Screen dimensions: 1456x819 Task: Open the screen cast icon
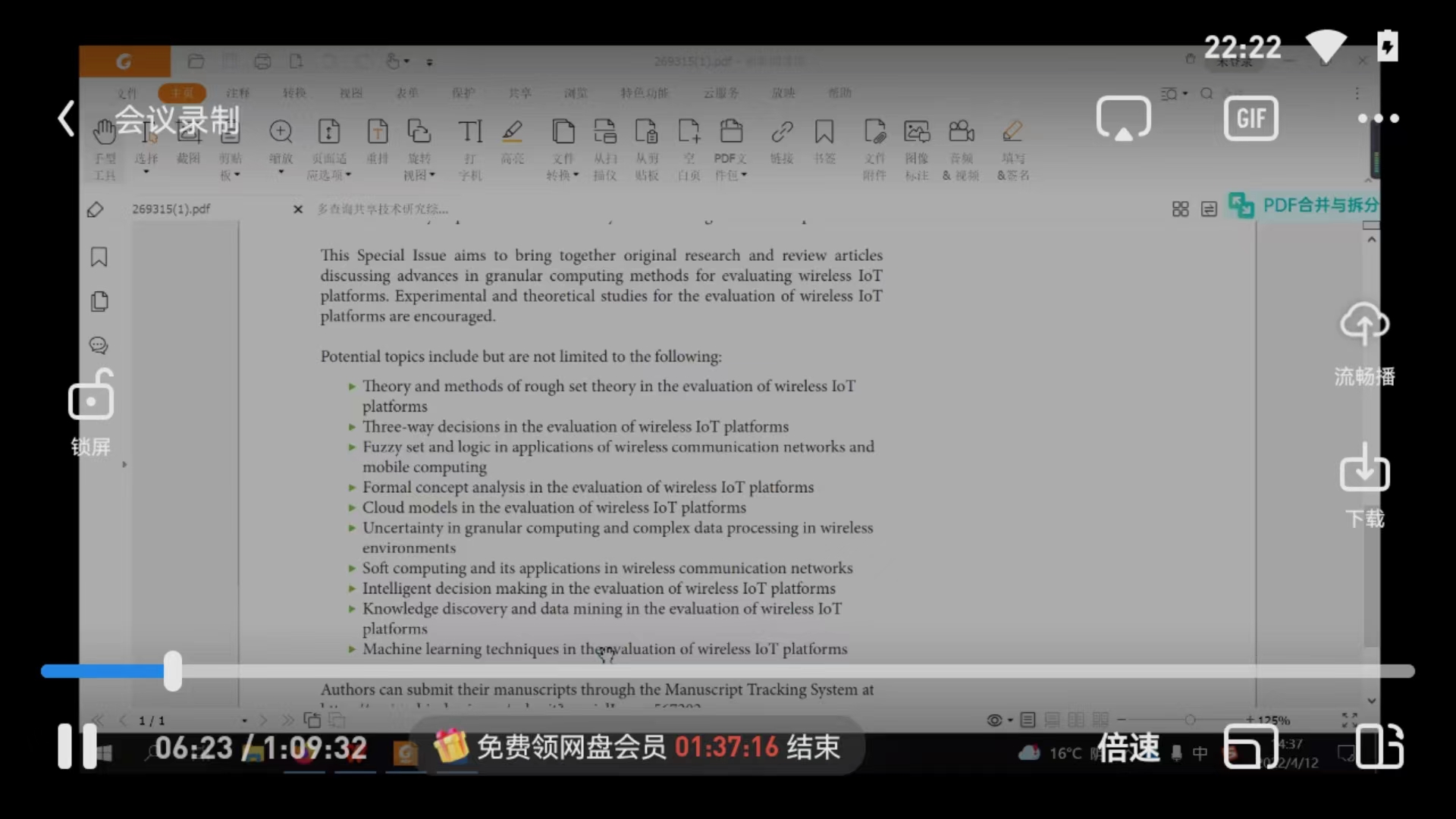[x=1123, y=118]
